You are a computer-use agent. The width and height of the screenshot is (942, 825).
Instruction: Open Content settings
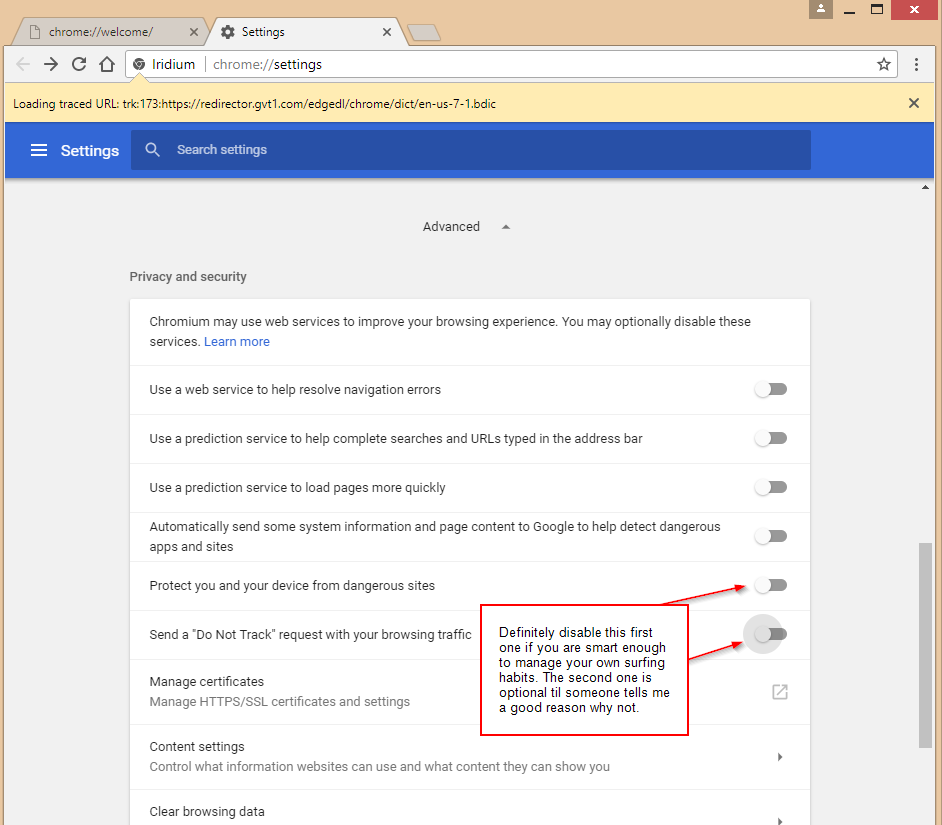470,757
